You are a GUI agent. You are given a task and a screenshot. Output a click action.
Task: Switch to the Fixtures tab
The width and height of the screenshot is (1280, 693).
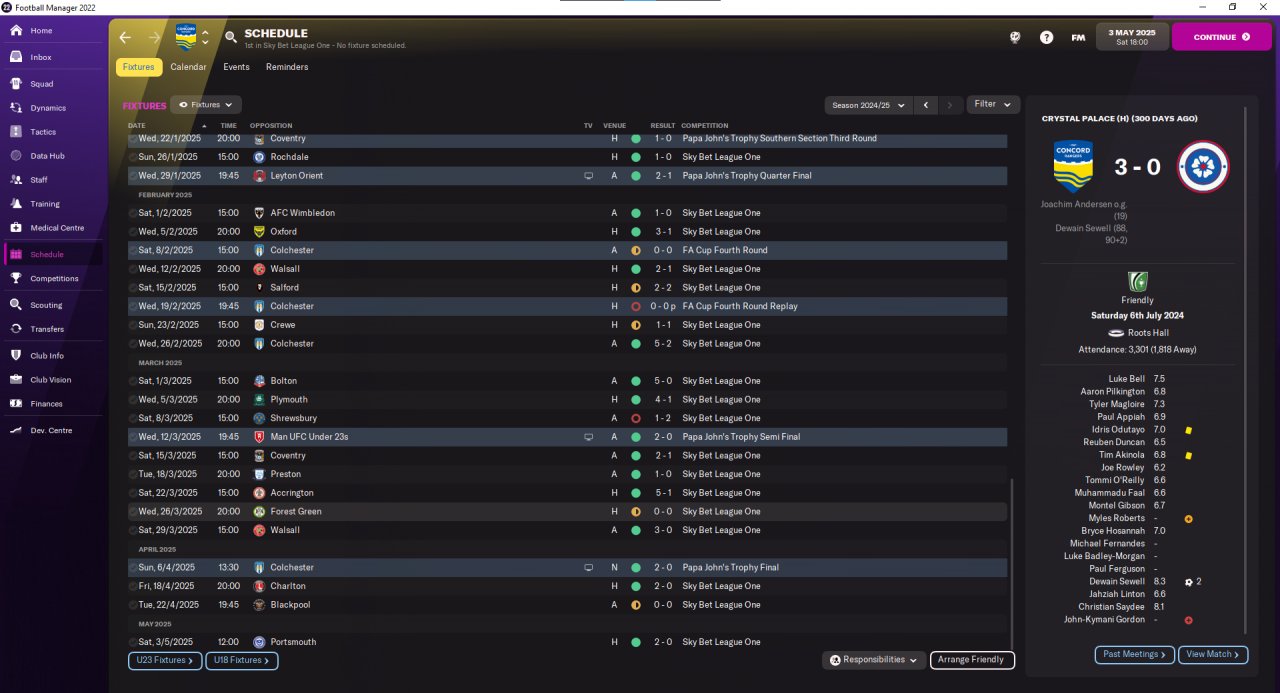click(x=139, y=67)
